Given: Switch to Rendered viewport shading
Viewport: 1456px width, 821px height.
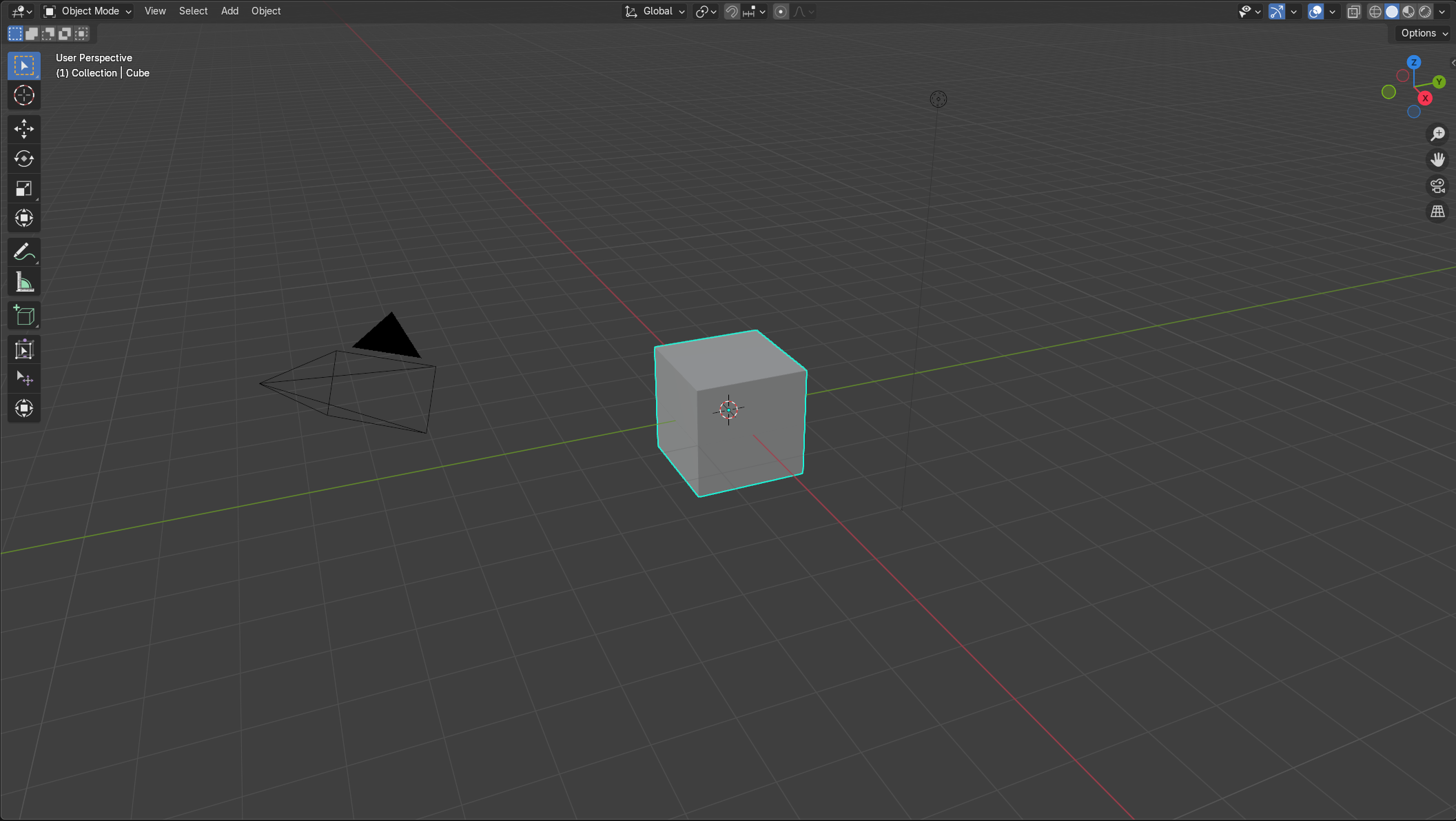Looking at the screenshot, I should [x=1425, y=11].
